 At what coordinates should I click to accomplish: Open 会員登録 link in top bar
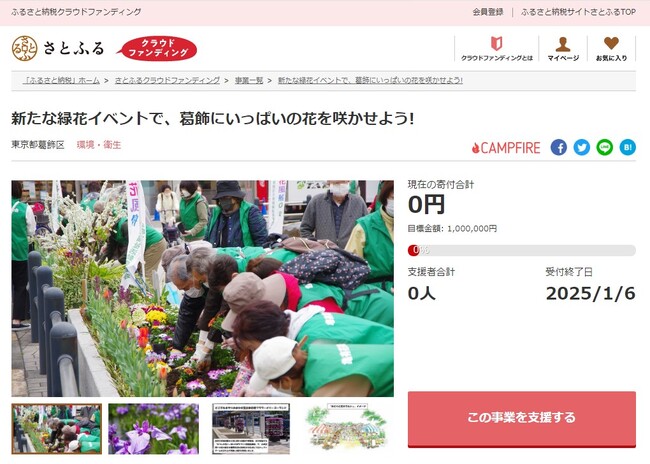click(x=488, y=12)
